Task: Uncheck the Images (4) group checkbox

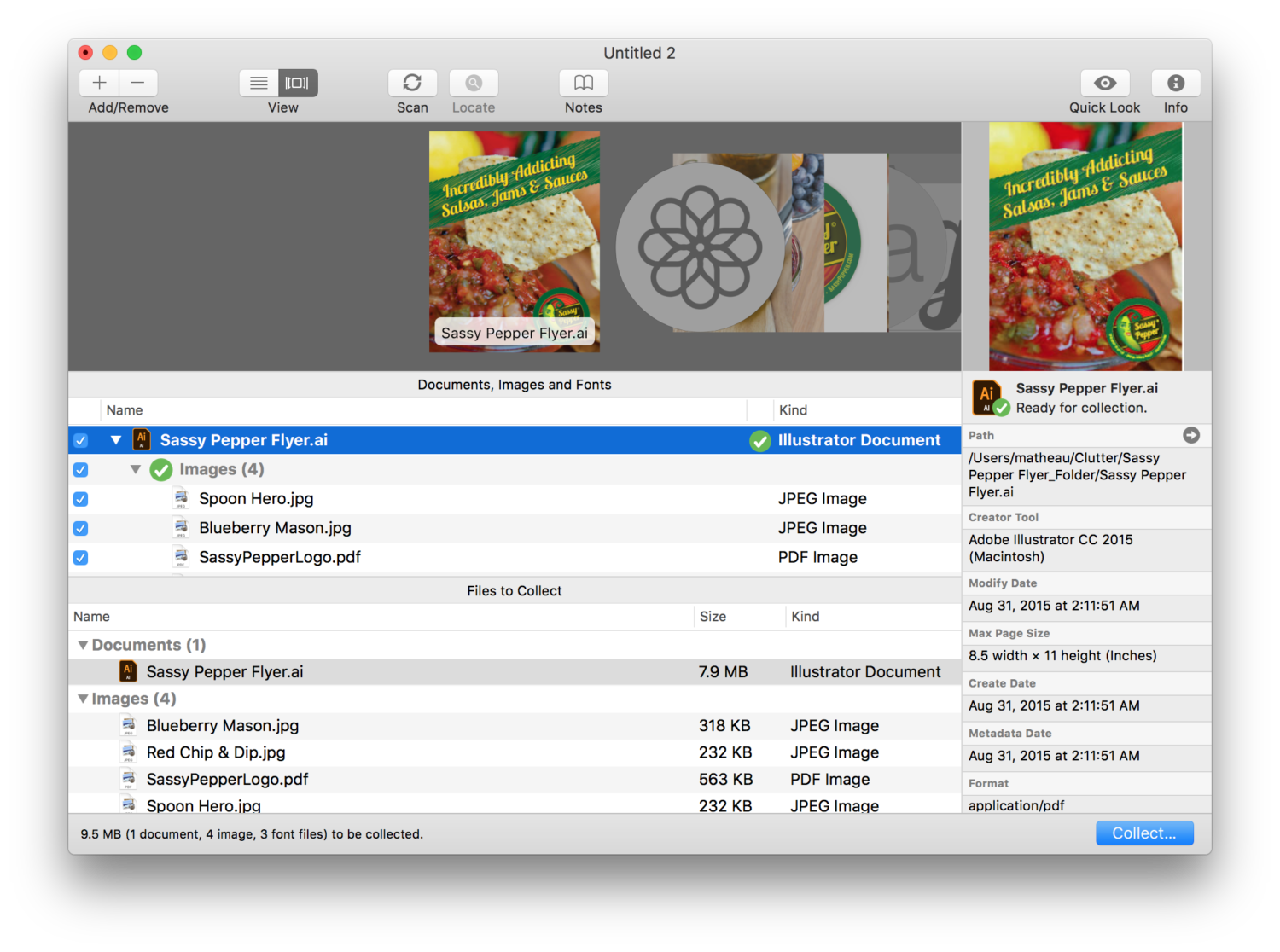Action: point(80,470)
